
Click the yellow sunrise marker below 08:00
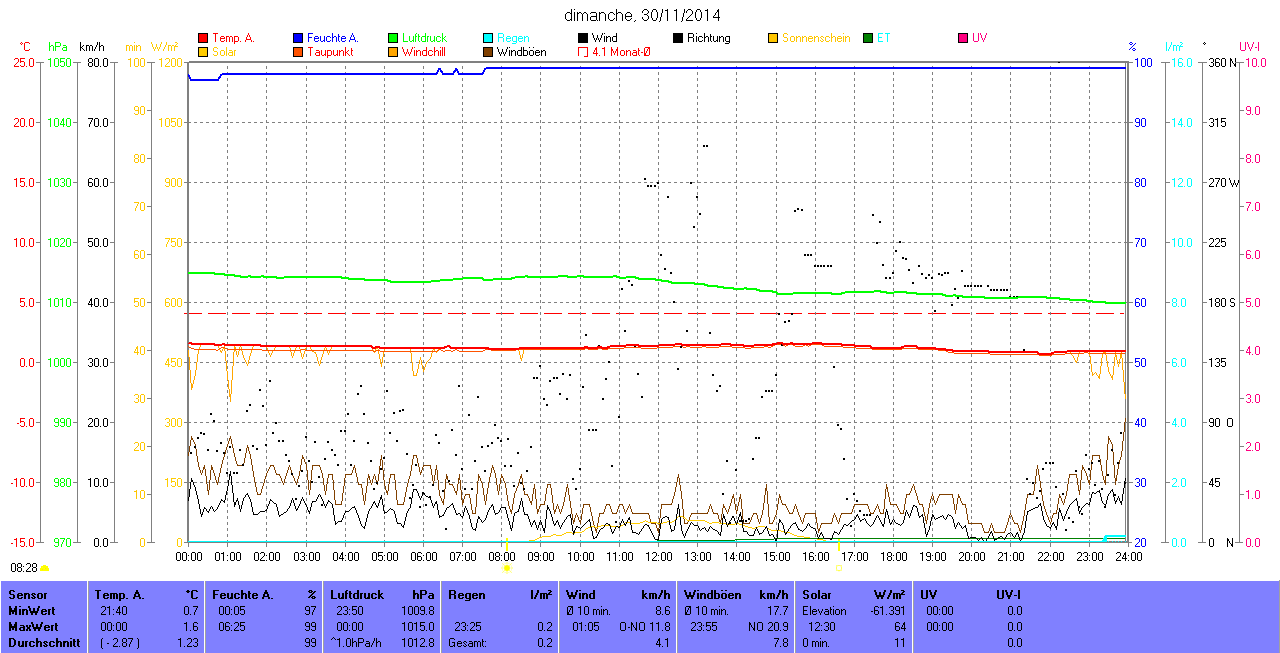click(507, 567)
